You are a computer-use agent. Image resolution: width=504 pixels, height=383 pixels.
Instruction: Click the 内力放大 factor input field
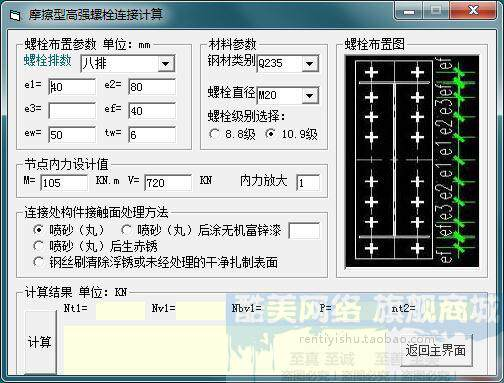(x=308, y=183)
